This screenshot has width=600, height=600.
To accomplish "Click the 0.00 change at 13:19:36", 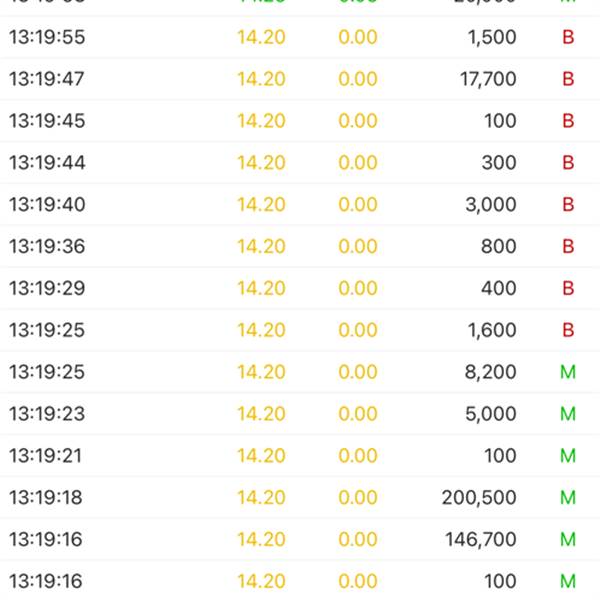I will coord(358,247).
